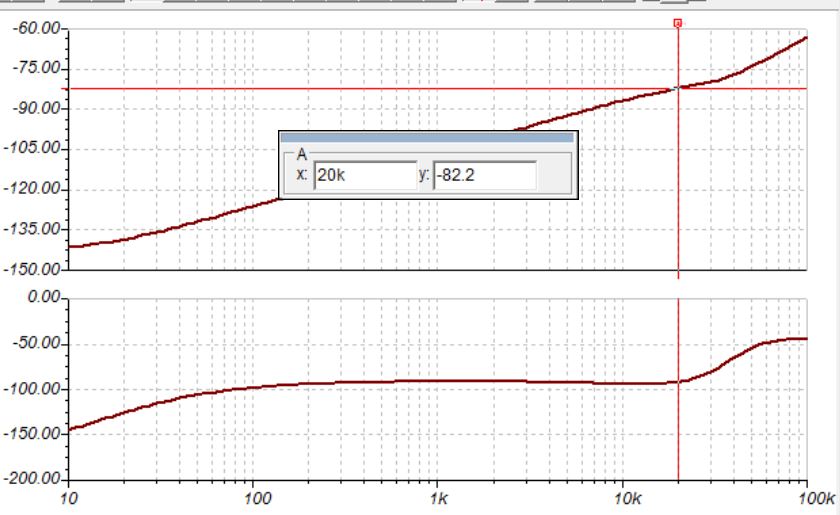
Task: Click the red cursor A handle marker above the top plot
Action: (x=678, y=23)
